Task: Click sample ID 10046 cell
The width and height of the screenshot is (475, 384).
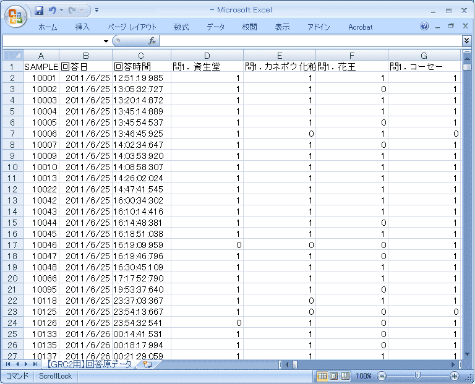Action: (41, 245)
